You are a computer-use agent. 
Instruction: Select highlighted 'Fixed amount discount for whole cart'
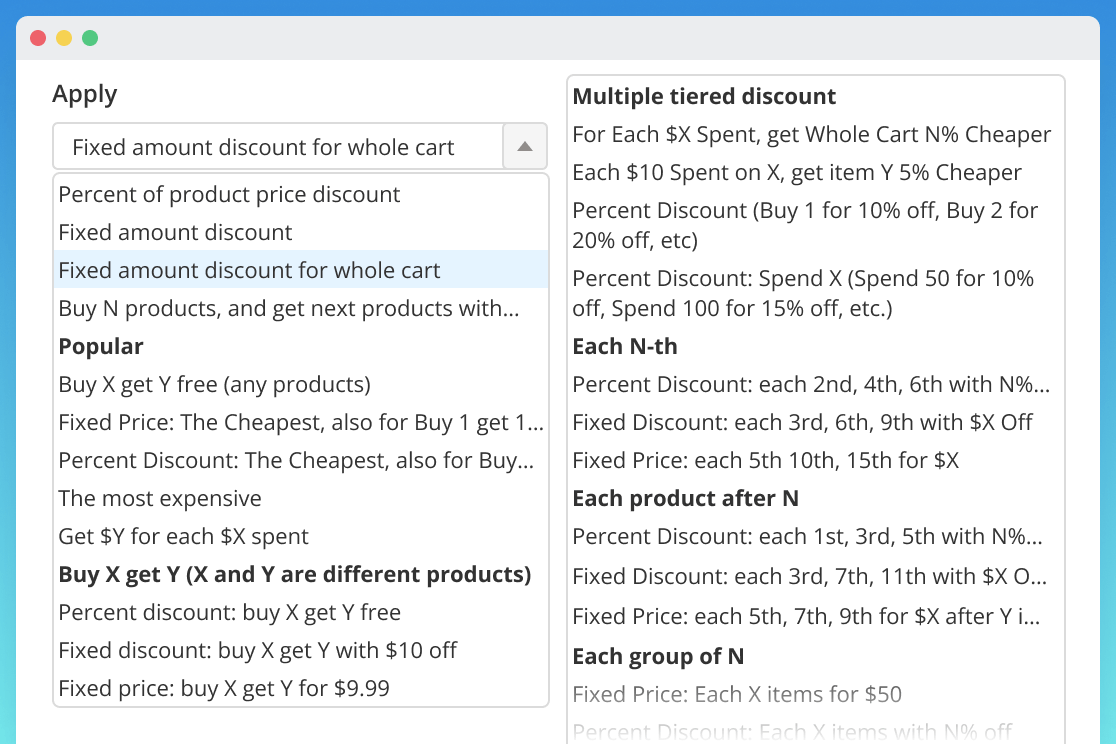click(x=249, y=270)
